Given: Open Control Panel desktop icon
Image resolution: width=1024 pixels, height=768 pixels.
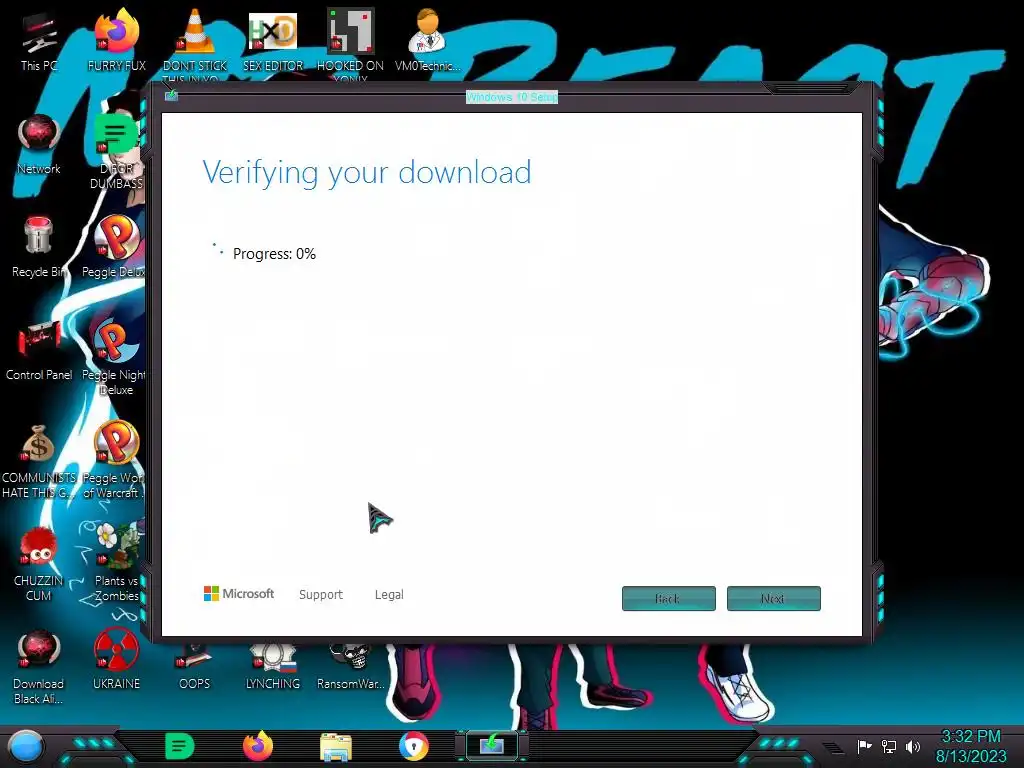Looking at the screenshot, I should [39, 351].
